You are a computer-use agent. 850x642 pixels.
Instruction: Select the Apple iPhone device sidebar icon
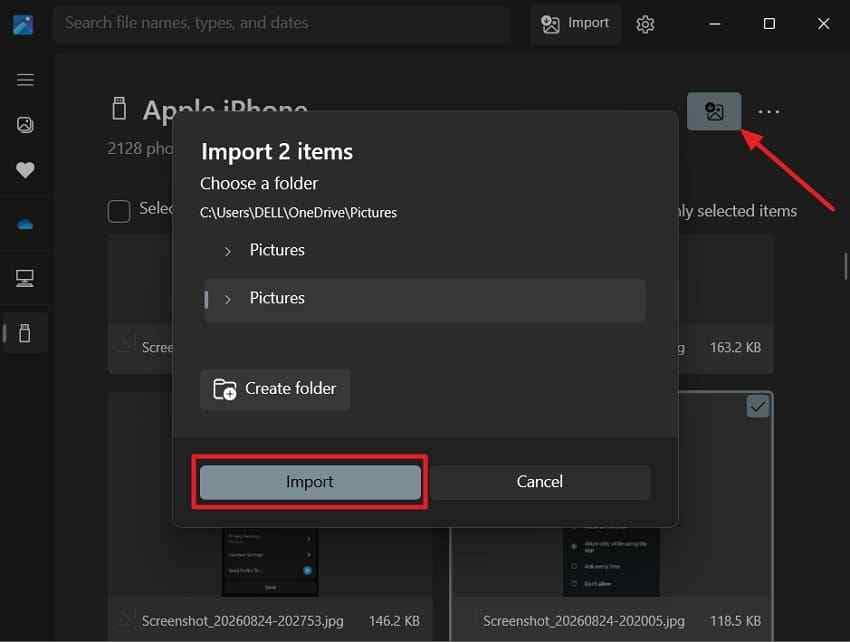(25, 333)
